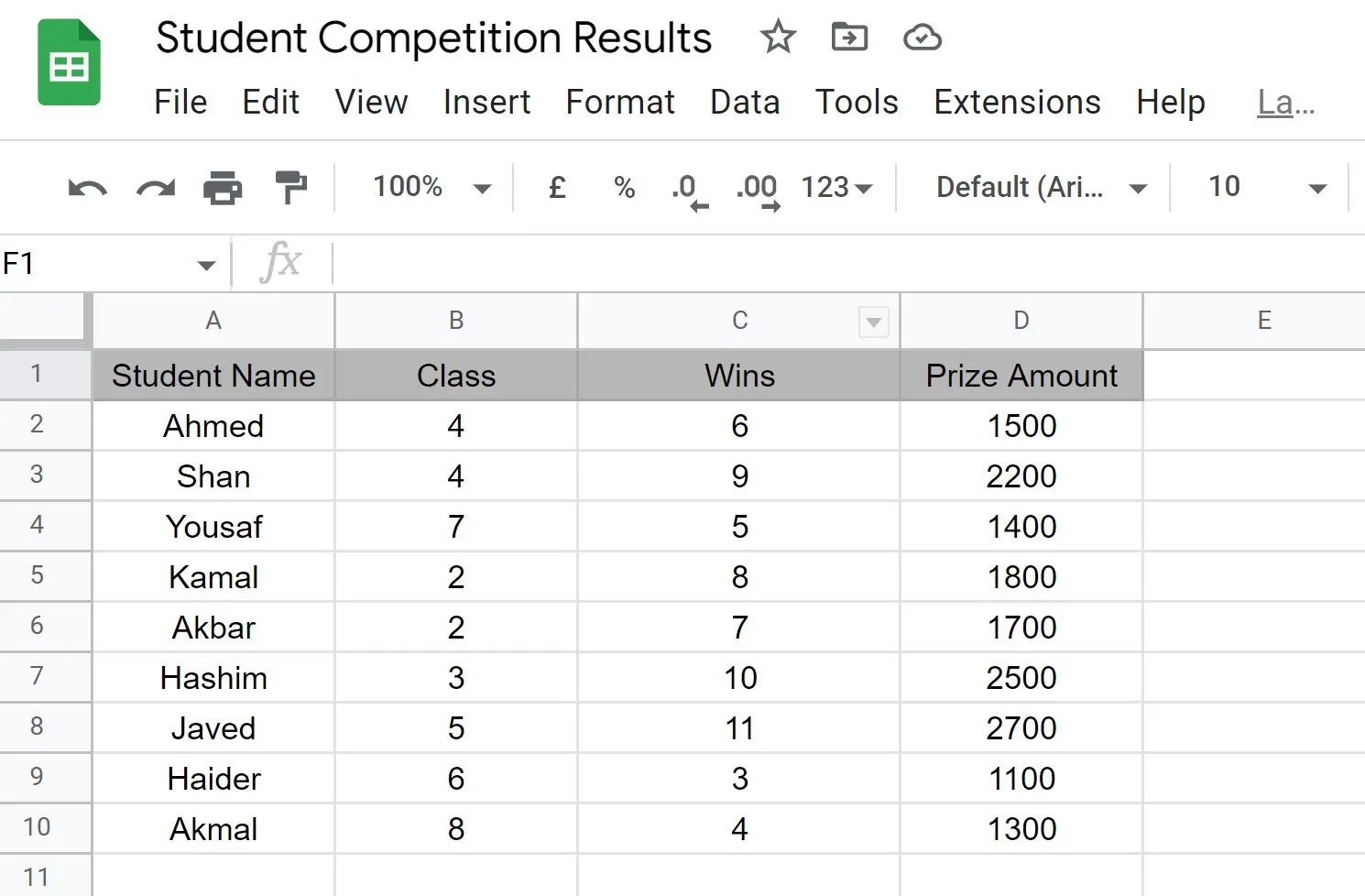This screenshot has width=1365, height=896.
Task: Open the 100% zoom dropdown
Action: click(431, 188)
